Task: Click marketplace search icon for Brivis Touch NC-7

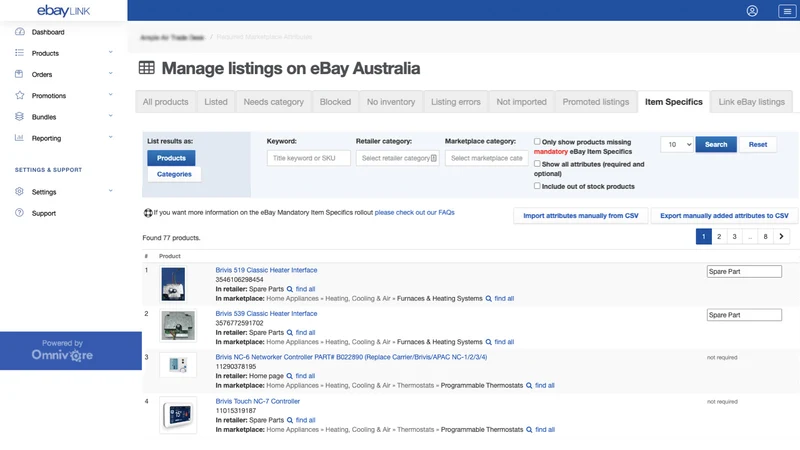Action: [x=529, y=430]
